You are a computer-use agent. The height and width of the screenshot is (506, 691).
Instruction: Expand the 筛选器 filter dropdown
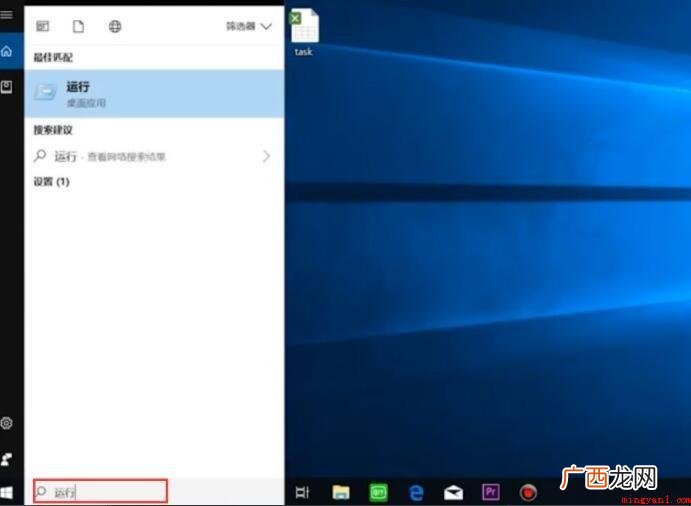click(249, 26)
